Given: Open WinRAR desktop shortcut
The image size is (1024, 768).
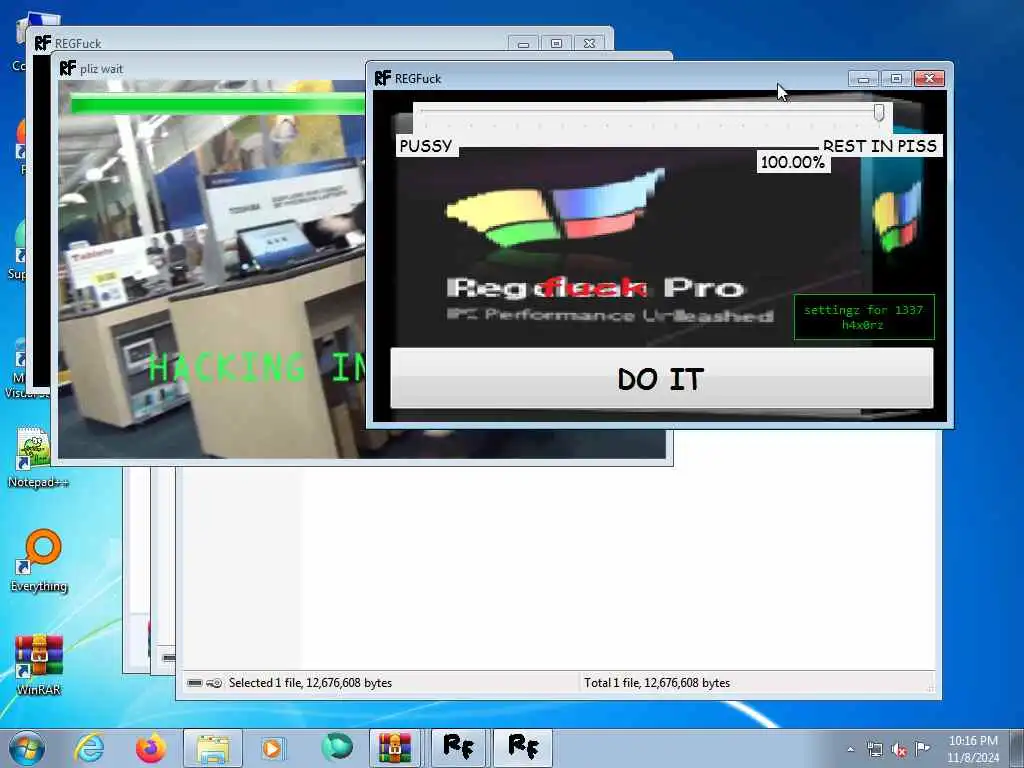Looking at the screenshot, I should pyautogui.click(x=39, y=664).
